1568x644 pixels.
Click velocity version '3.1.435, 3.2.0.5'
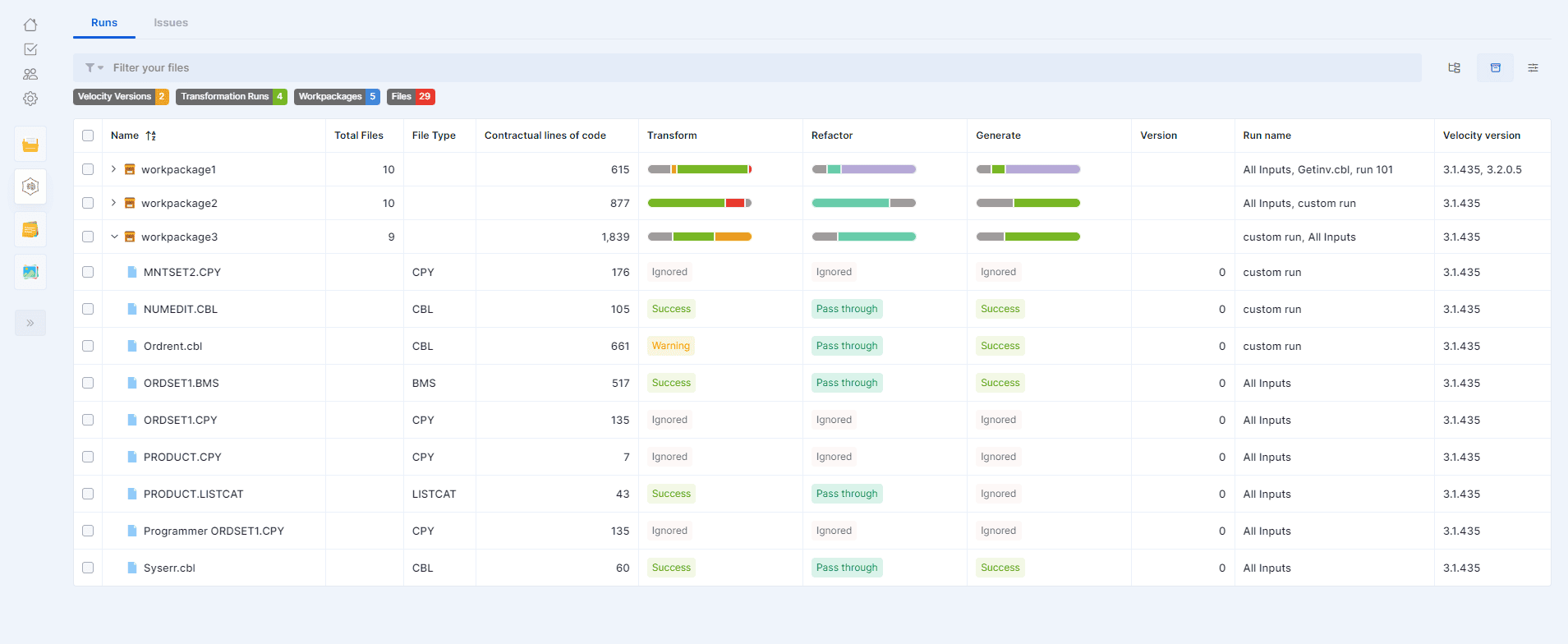coord(1483,169)
